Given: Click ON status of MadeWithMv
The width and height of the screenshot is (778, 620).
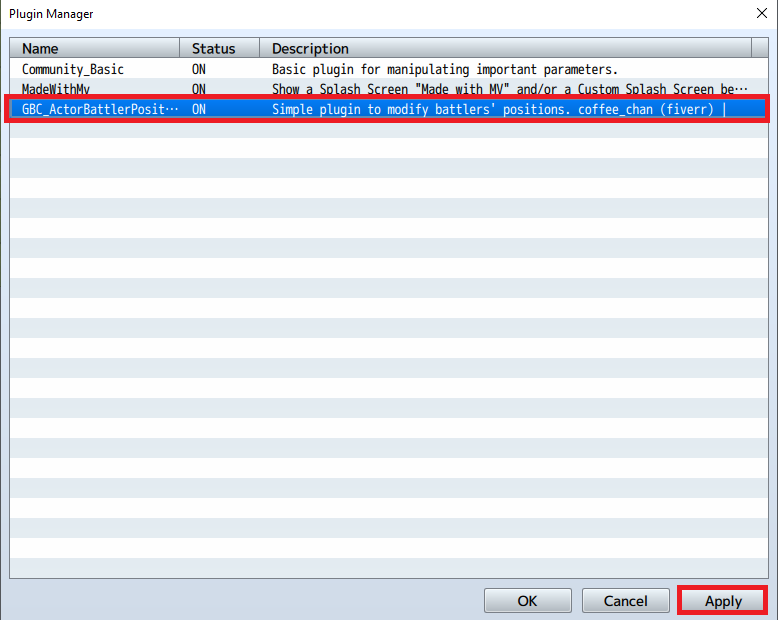Looking at the screenshot, I should [x=199, y=89].
